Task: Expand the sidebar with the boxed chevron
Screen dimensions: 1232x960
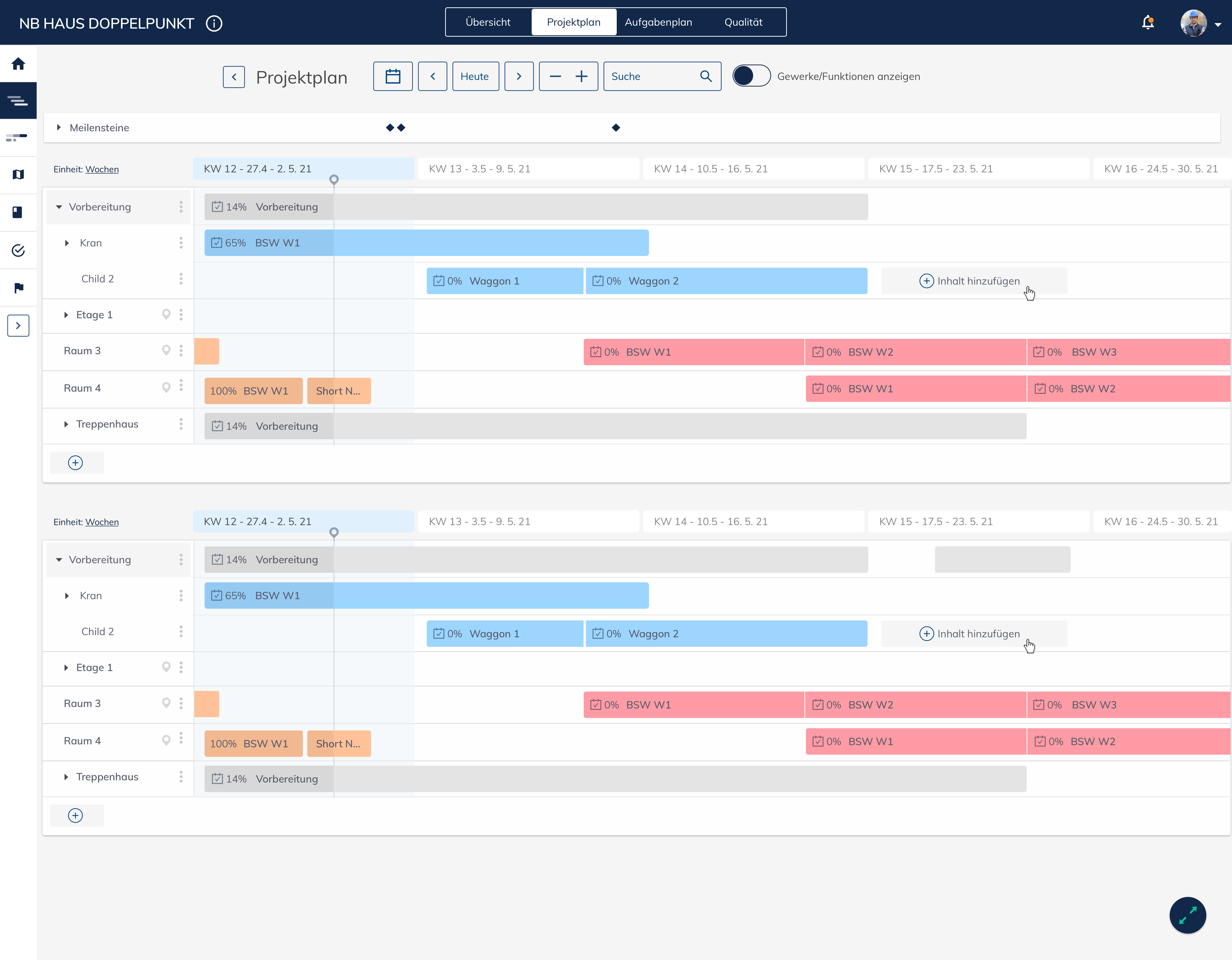Action: tap(18, 325)
